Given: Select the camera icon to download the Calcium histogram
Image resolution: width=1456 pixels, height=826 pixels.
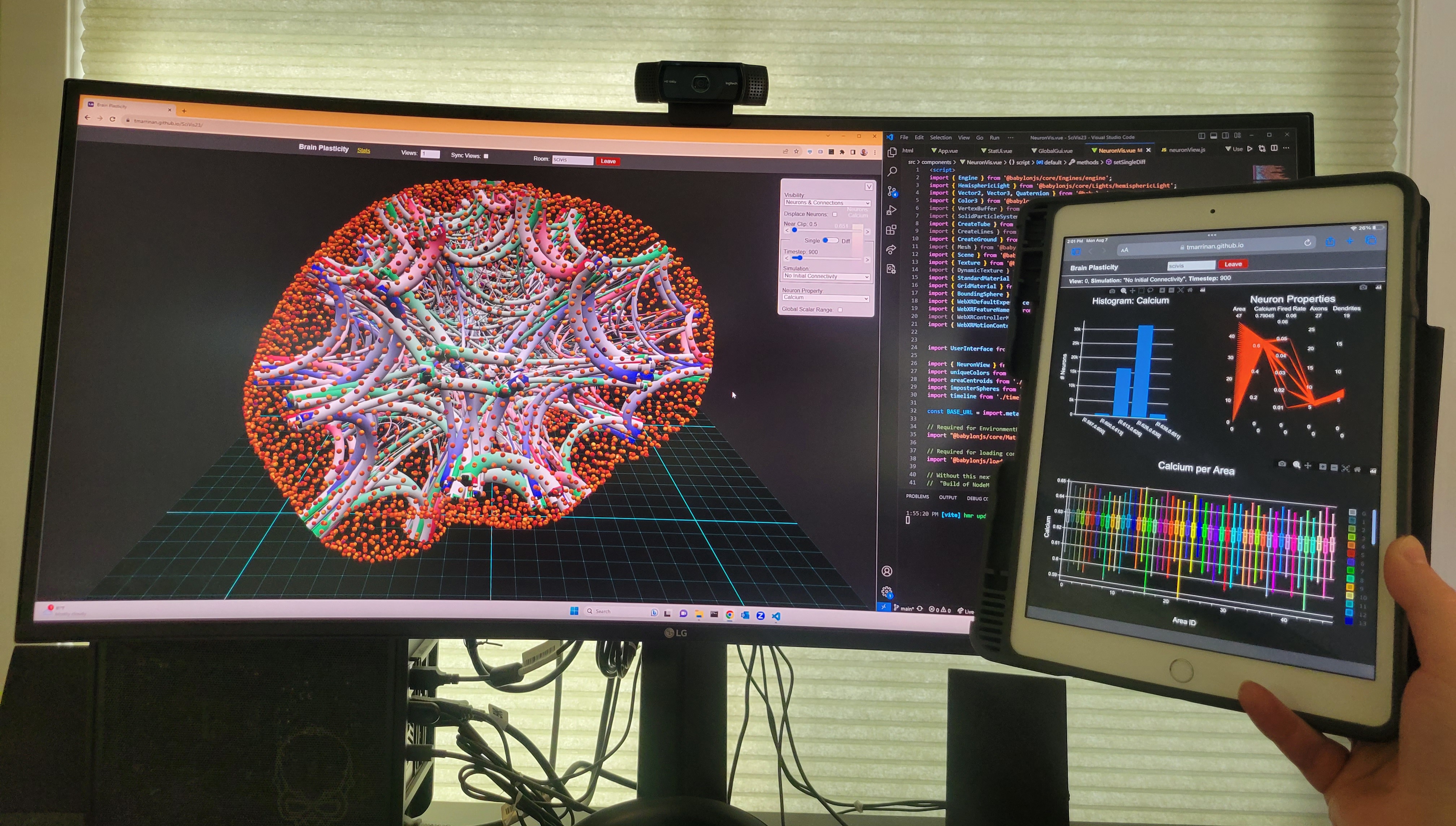Looking at the screenshot, I should pyautogui.click(x=1113, y=291).
